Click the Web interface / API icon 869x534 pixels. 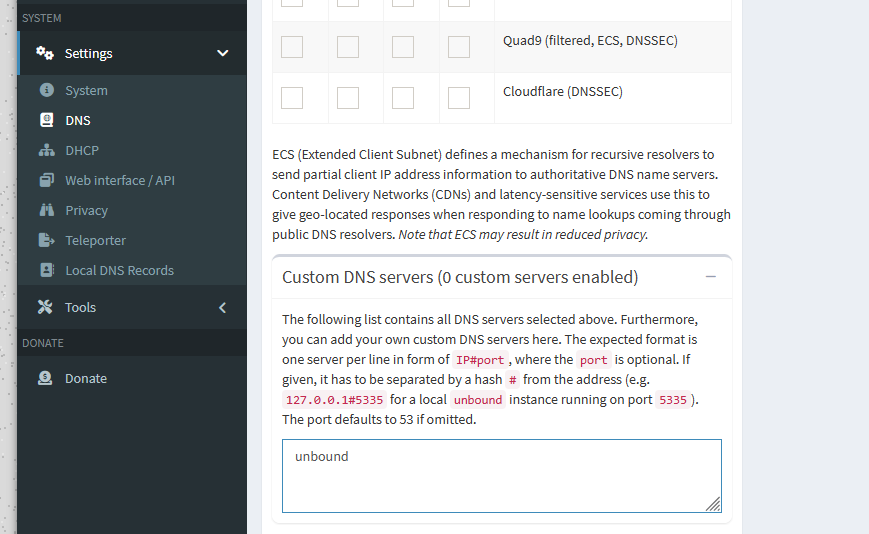(46, 180)
